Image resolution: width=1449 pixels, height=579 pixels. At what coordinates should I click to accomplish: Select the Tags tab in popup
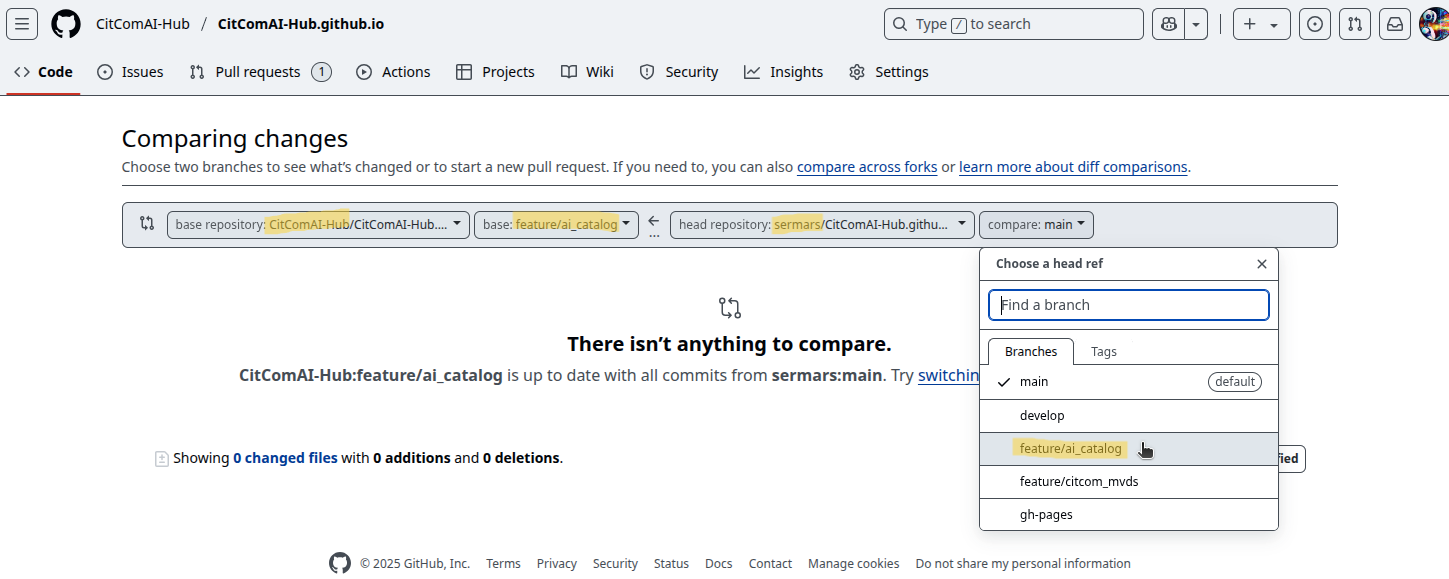pyautogui.click(x=1104, y=352)
